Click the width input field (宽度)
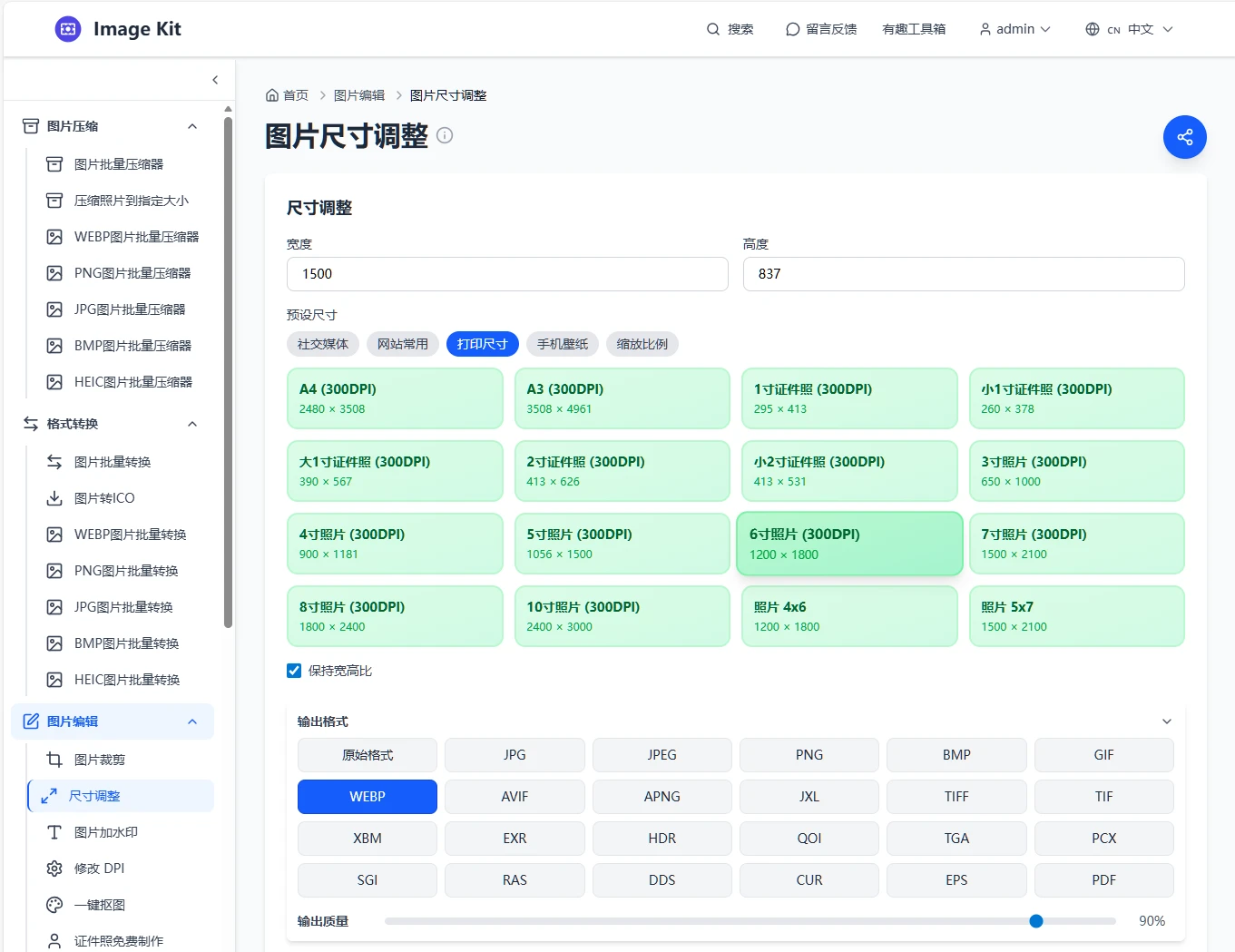 click(507, 274)
